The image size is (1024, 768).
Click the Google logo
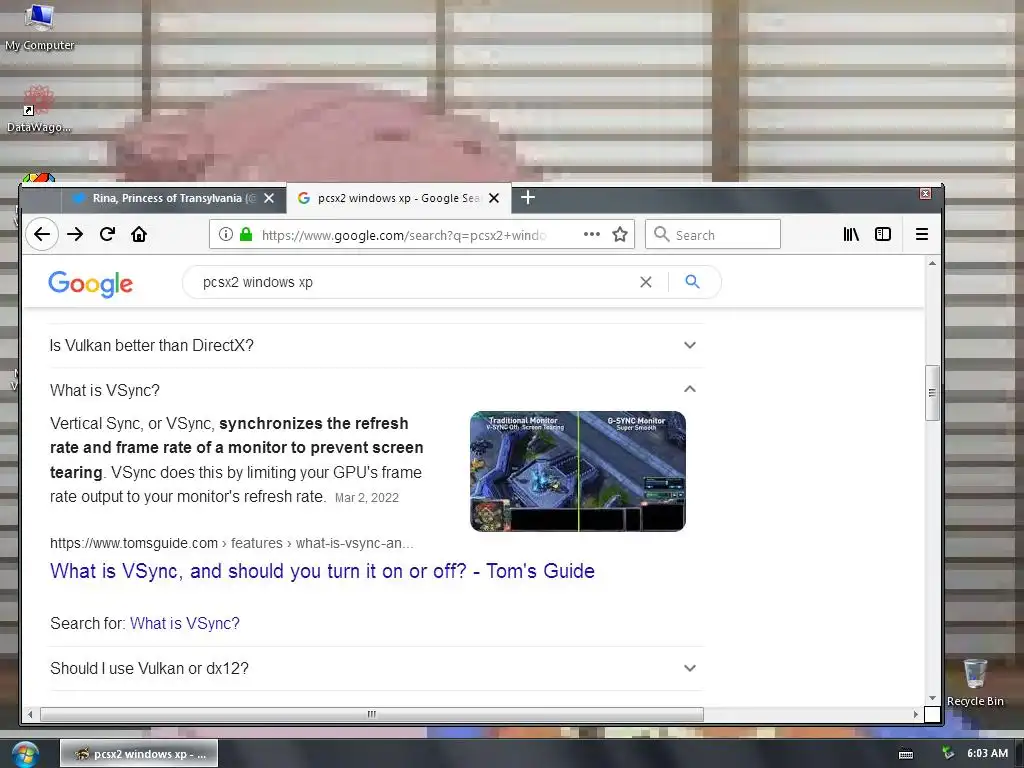coord(91,283)
